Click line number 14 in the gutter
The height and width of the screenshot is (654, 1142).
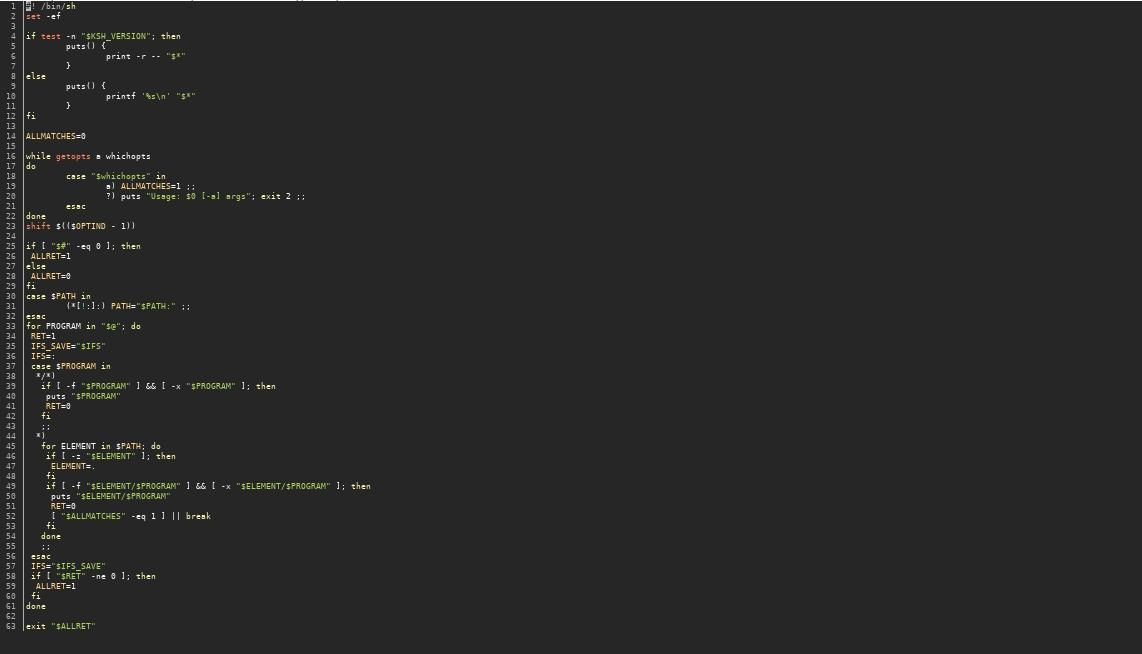[11, 136]
